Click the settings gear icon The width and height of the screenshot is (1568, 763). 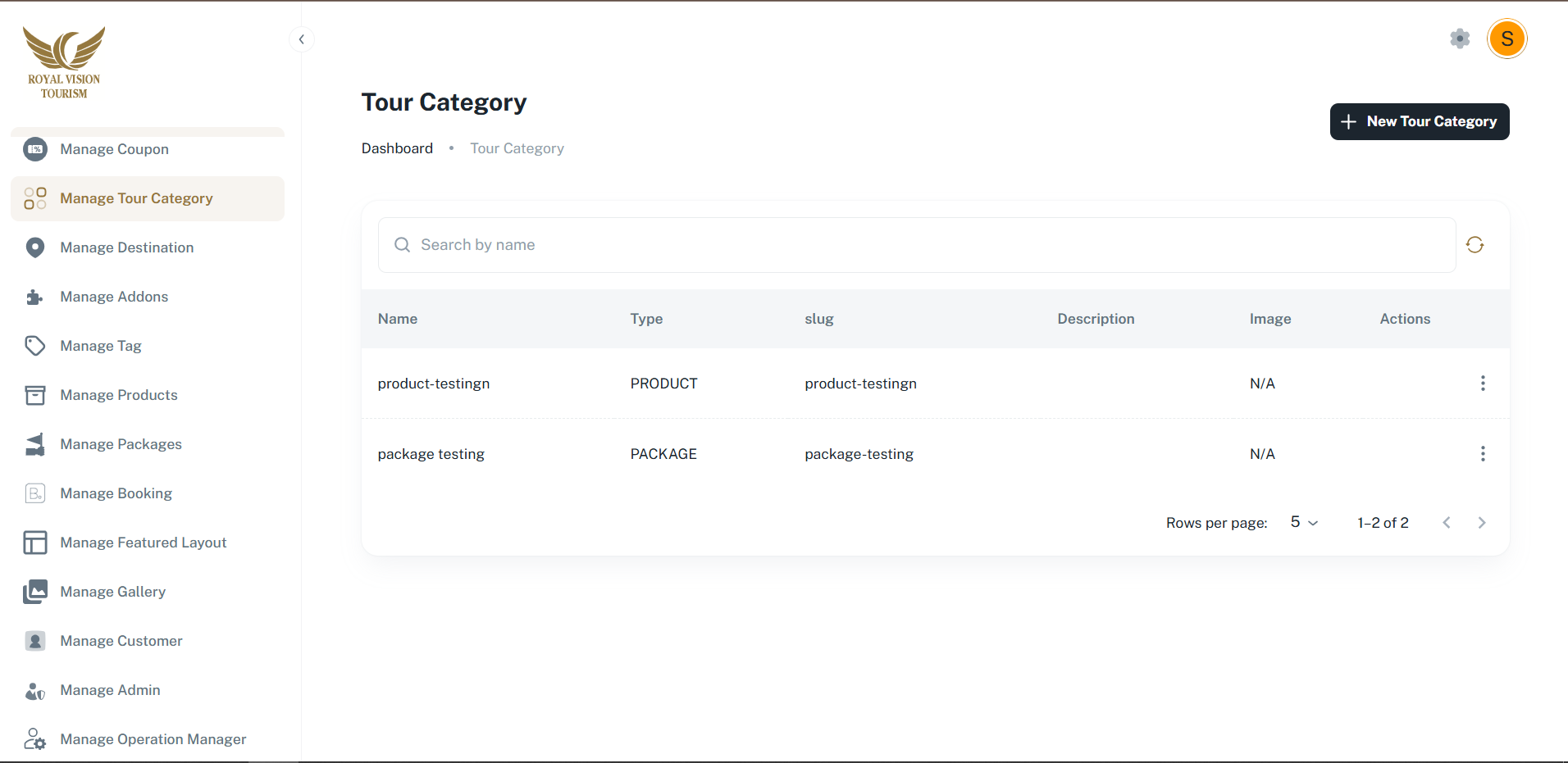[x=1460, y=39]
